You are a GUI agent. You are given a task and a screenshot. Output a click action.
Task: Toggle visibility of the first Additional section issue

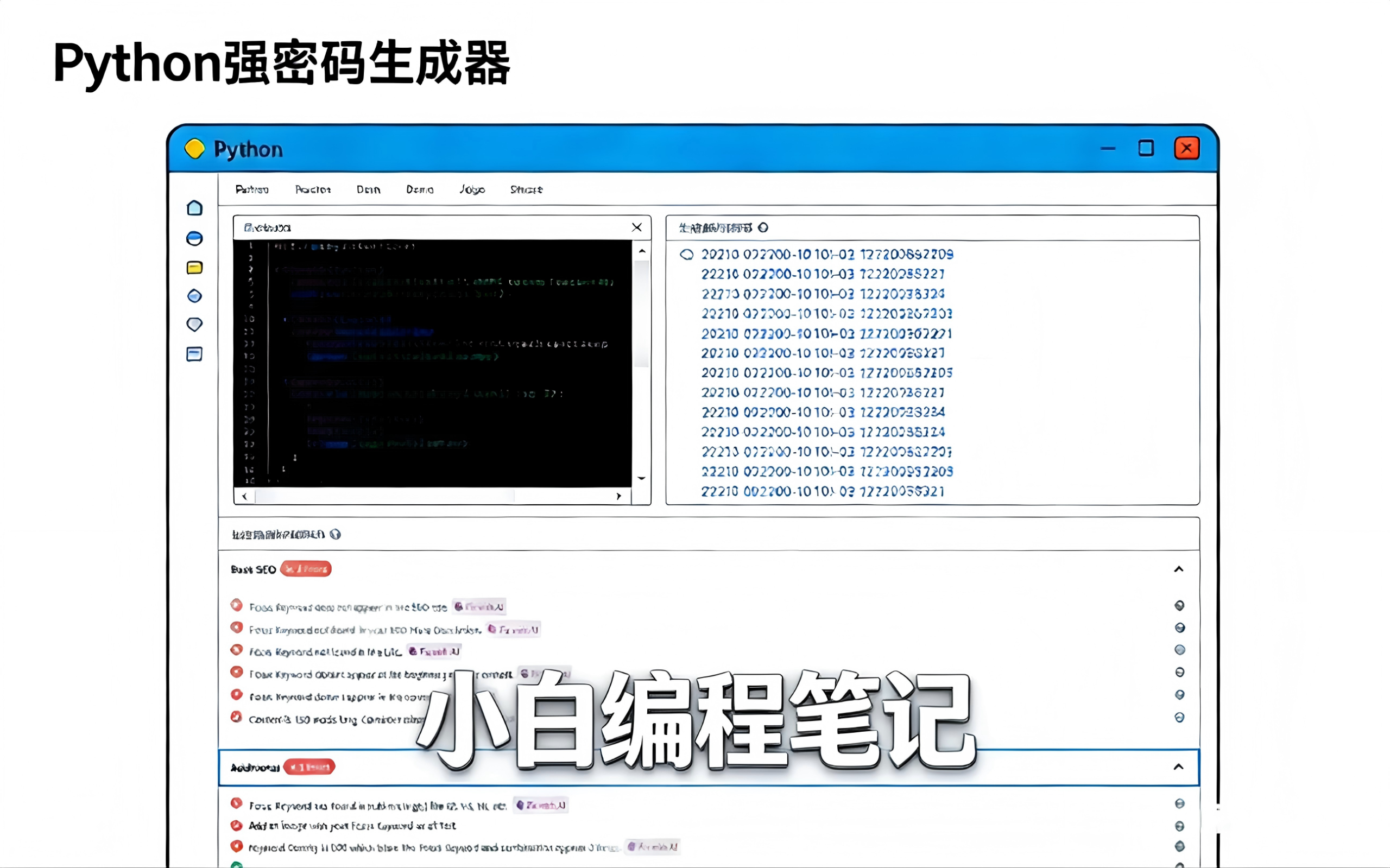point(1181,804)
